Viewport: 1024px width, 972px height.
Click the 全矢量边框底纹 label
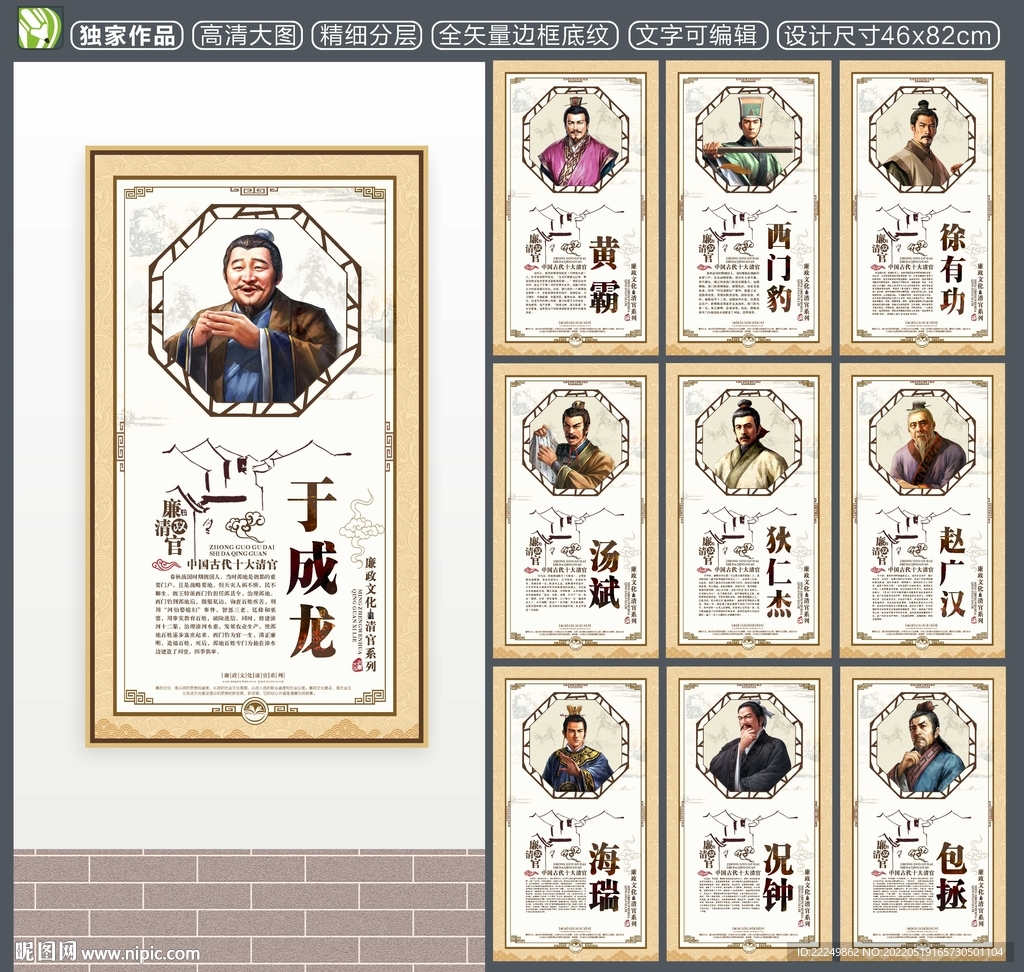(x=525, y=36)
